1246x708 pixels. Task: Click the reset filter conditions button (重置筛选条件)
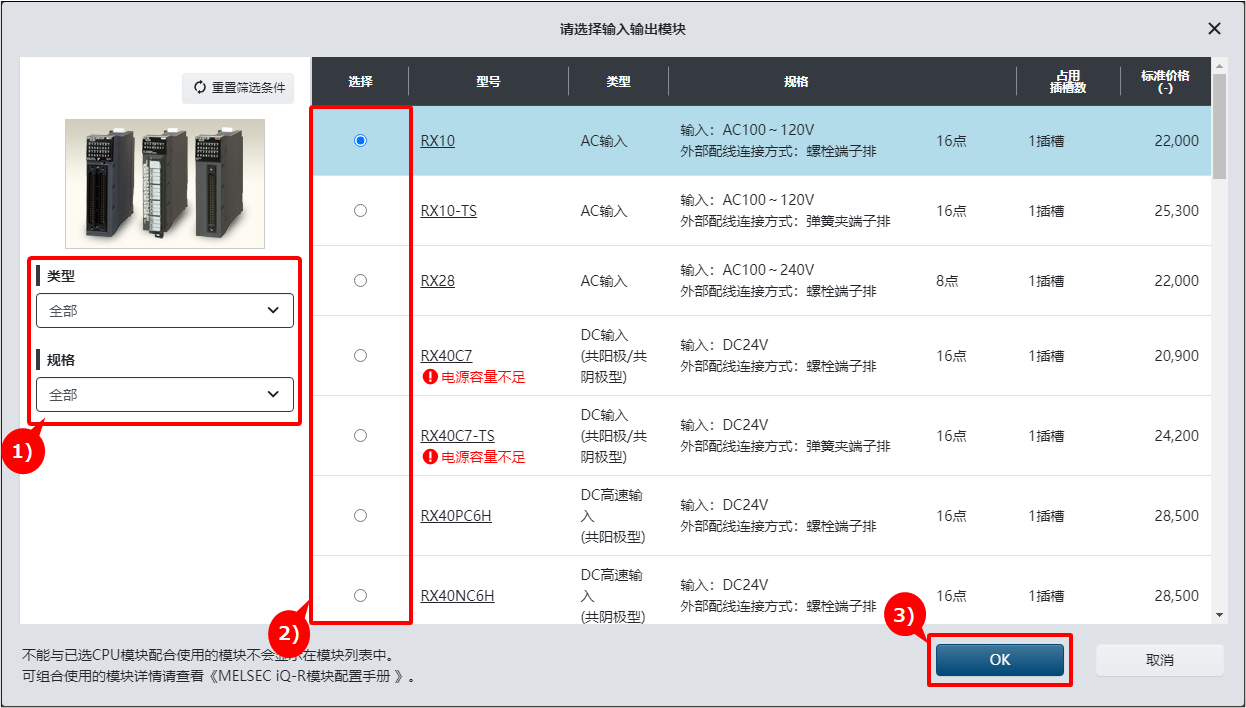pos(238,88)
